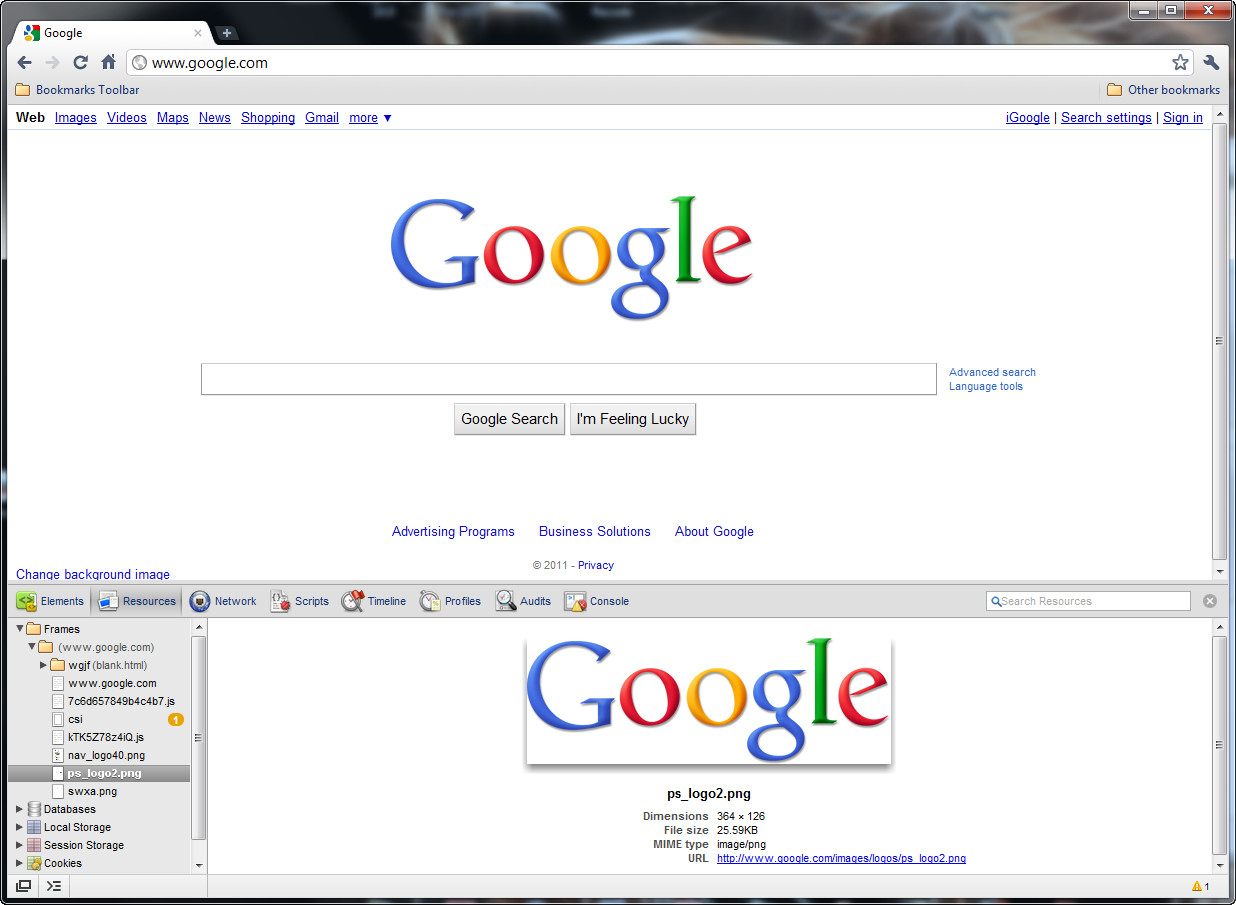
Task: Click the Google logo preview thumbnail
Action: coord(708,701)
